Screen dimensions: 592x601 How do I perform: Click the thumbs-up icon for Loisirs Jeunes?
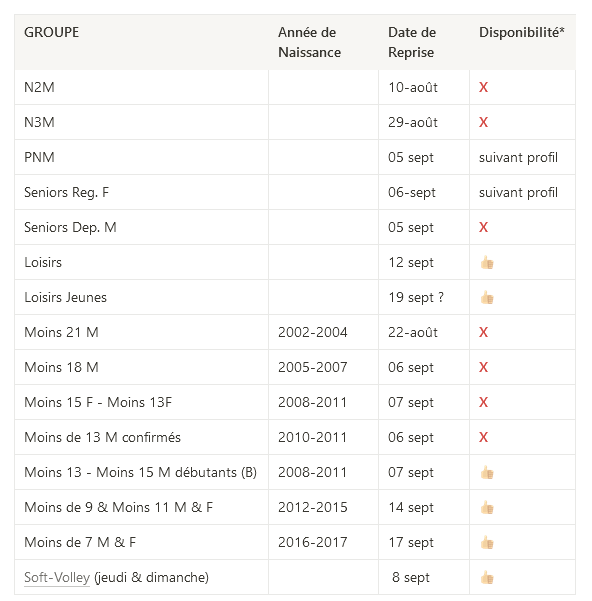(487, 297)
